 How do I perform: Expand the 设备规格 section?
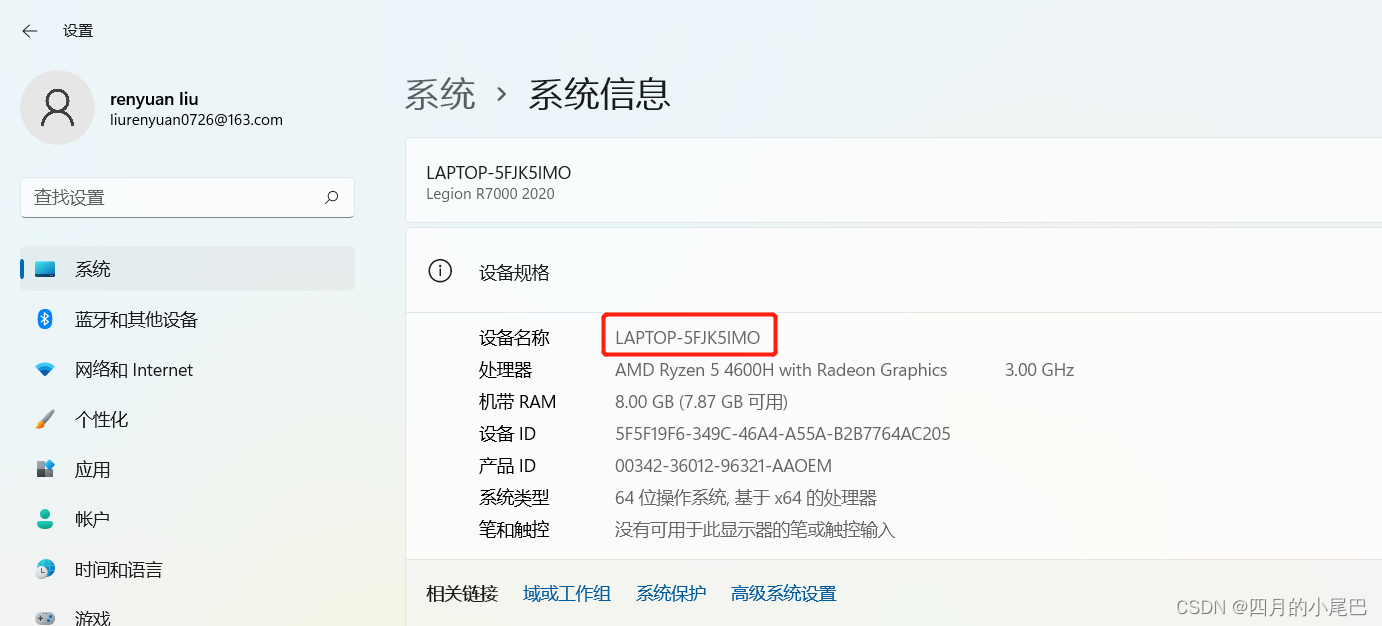click(x=514, y=271)
